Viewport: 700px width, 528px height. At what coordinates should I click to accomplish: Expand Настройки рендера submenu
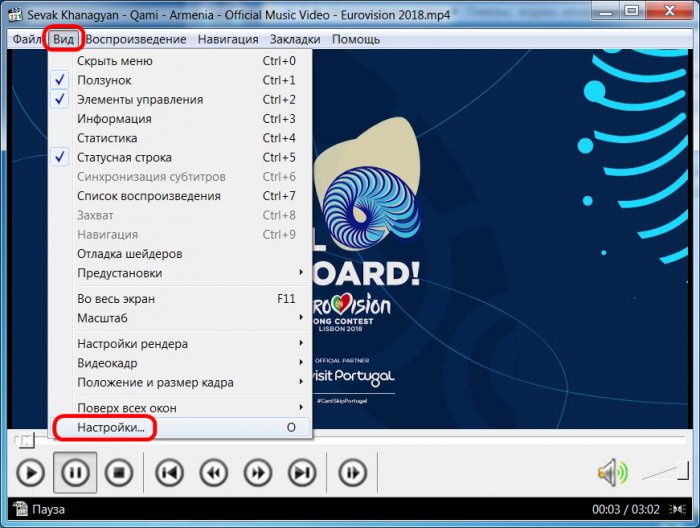point(132,344)
